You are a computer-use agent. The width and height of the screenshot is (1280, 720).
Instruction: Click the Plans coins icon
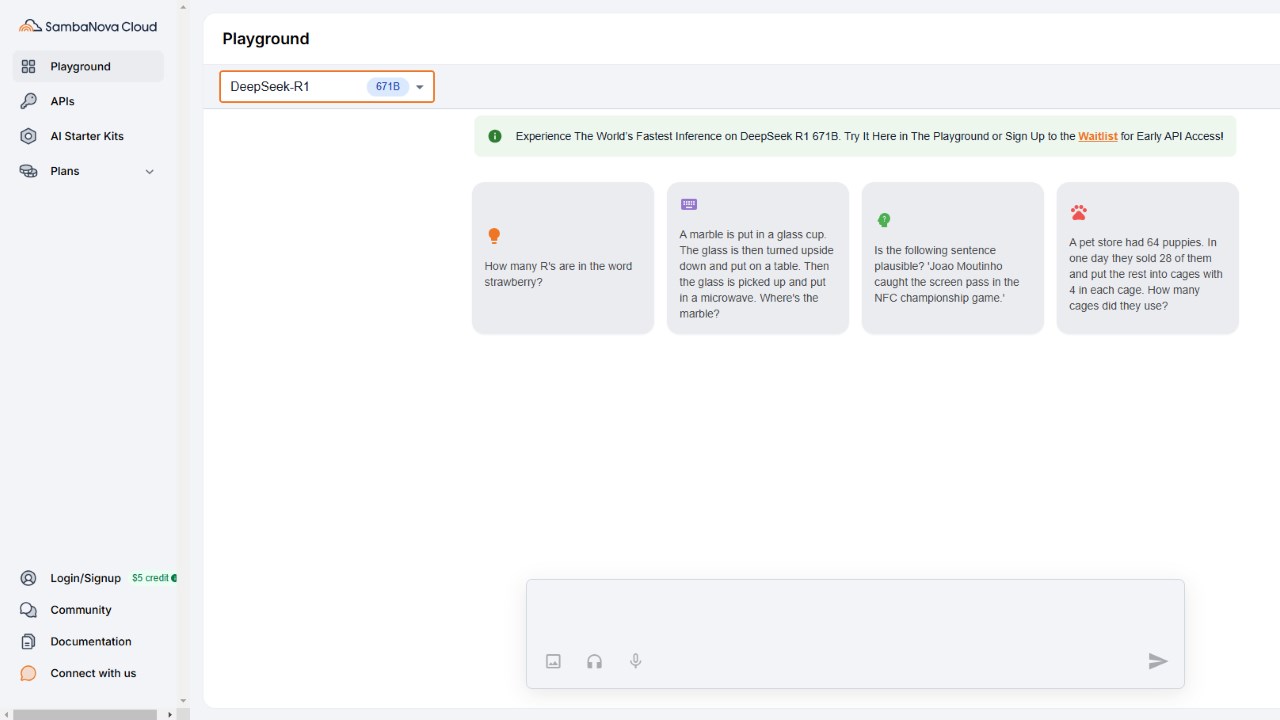(x=29, y=171)
